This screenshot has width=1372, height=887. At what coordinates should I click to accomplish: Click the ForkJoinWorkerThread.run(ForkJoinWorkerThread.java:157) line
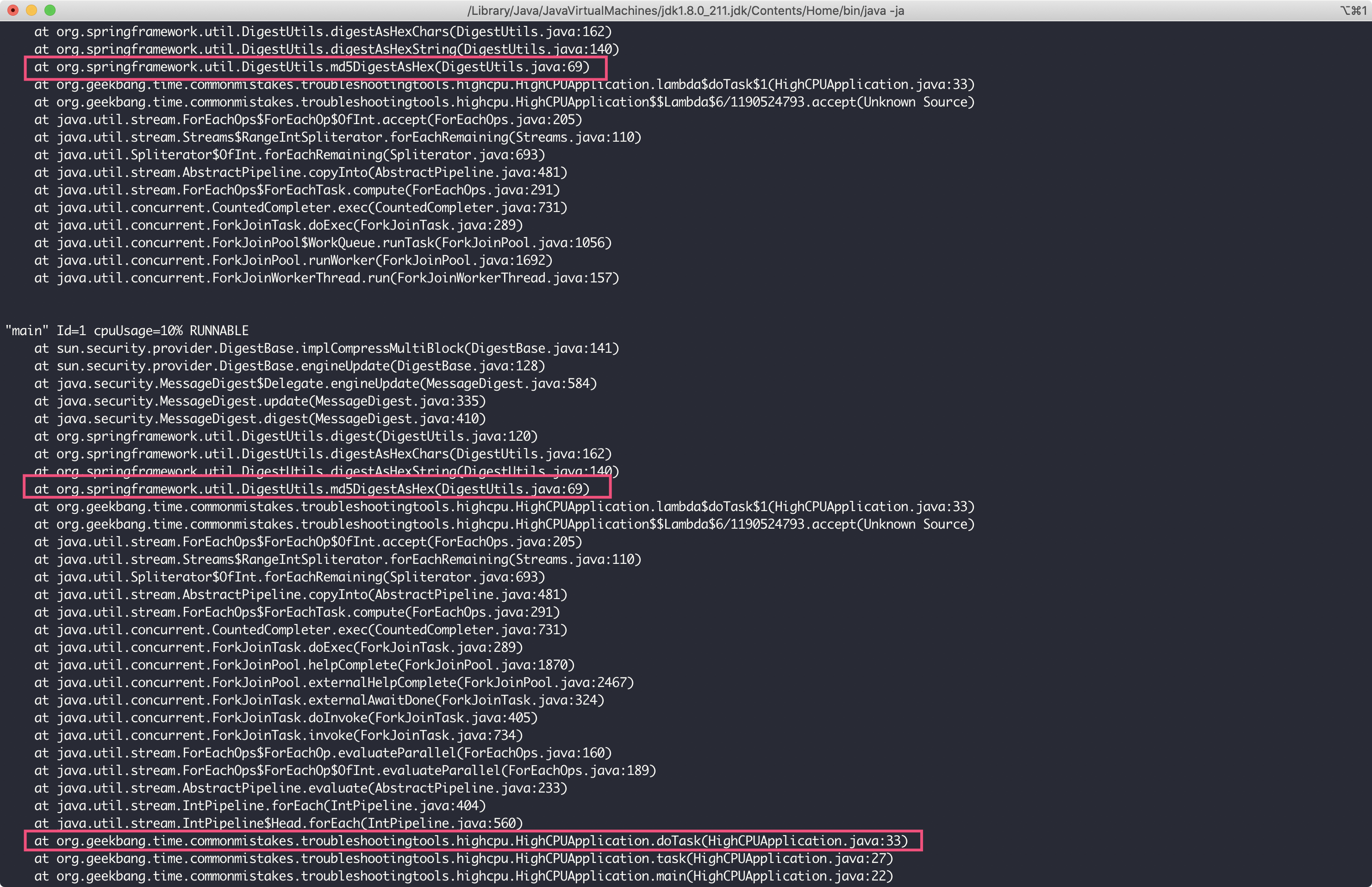pos(326,278)
